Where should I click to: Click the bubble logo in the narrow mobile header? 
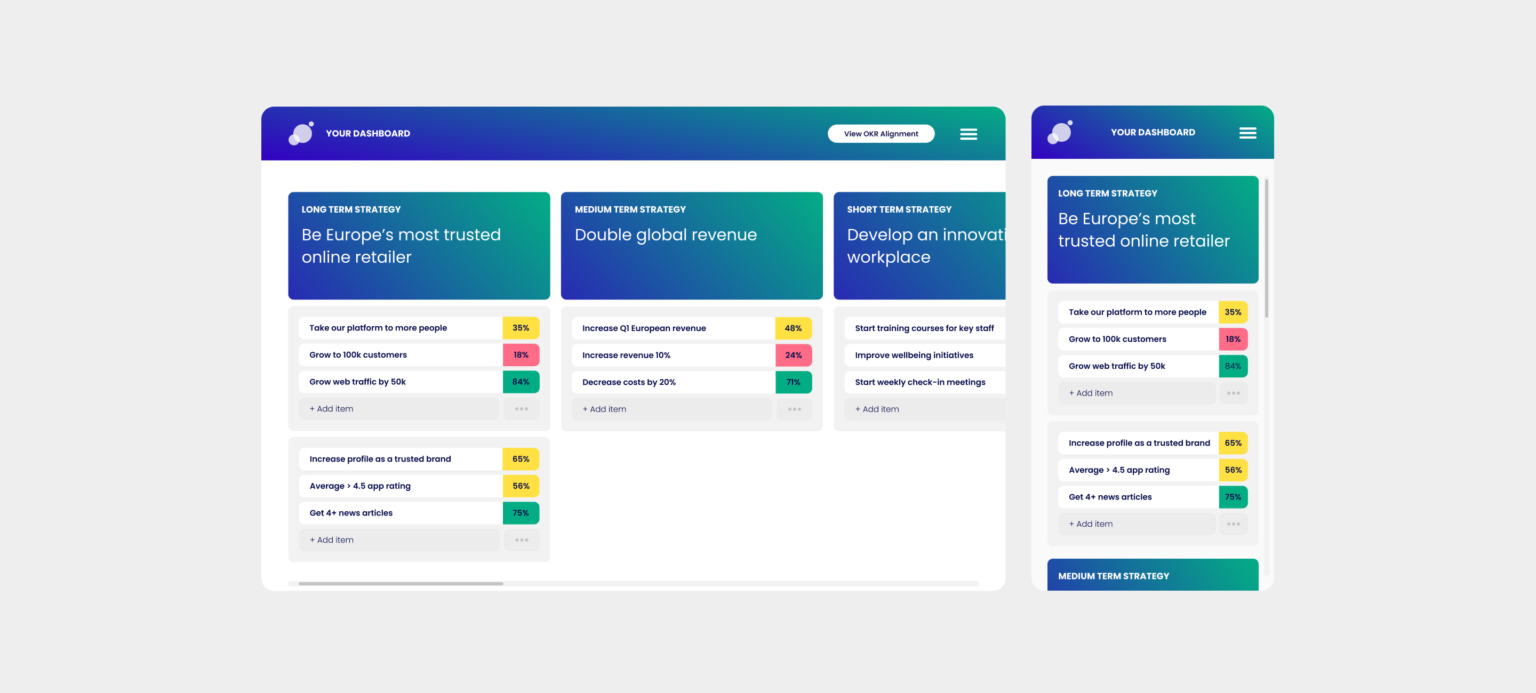click(x=1059, y=133)
